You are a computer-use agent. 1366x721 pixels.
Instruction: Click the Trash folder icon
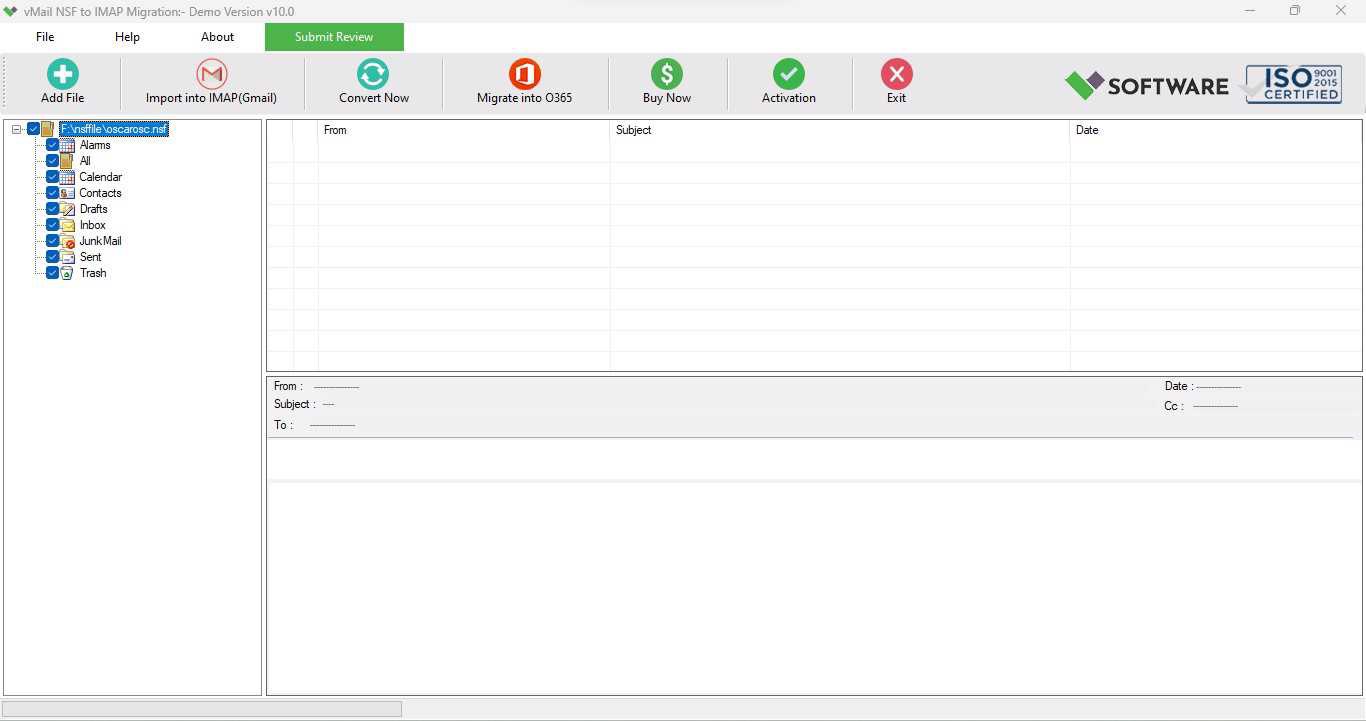[67, 273]
